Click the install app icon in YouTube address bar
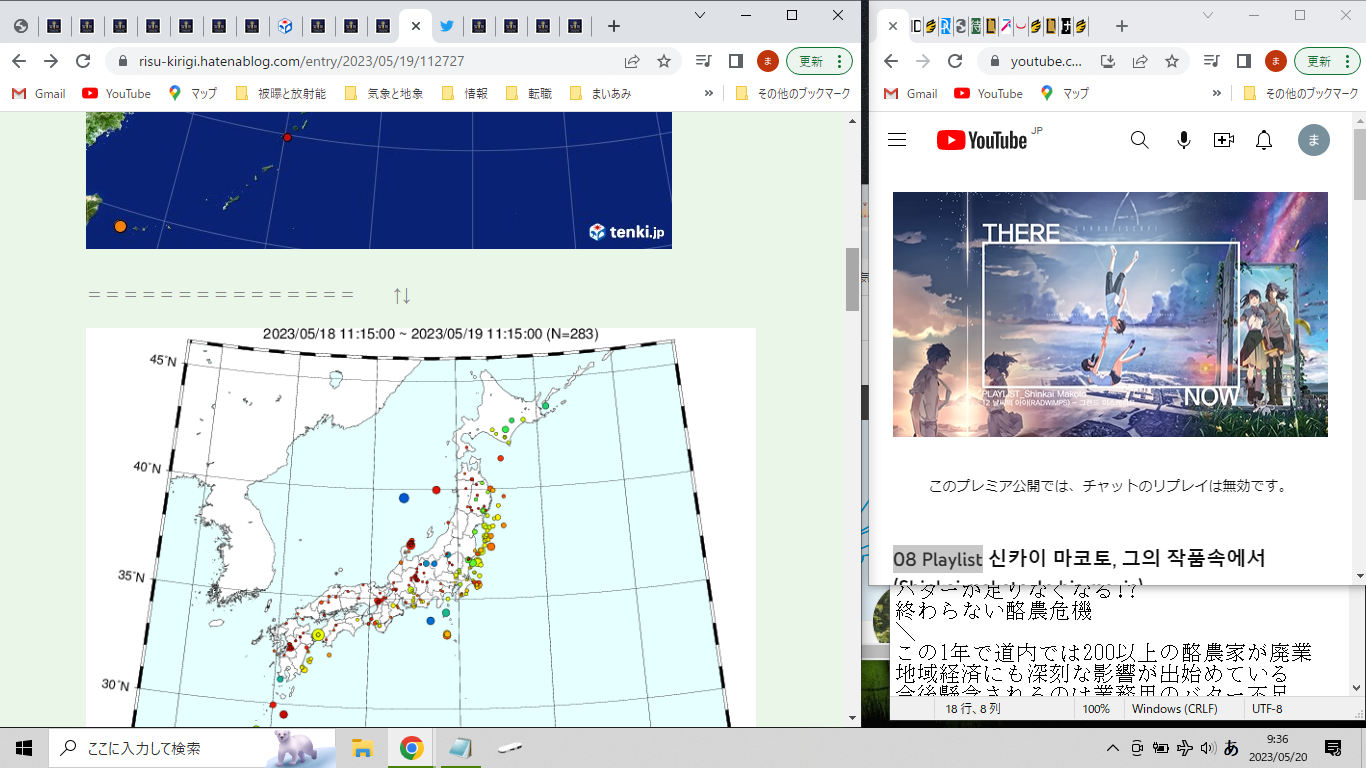1366x768 pixels. [1108, 61]
